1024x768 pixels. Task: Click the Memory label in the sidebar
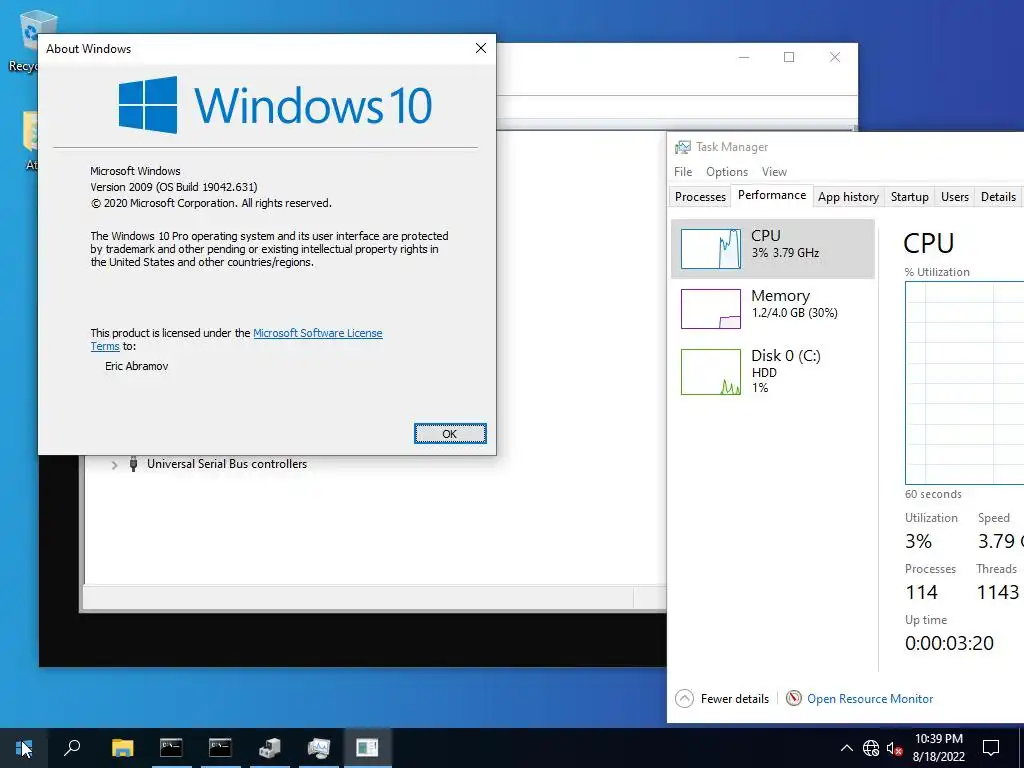tap(780, 296)
